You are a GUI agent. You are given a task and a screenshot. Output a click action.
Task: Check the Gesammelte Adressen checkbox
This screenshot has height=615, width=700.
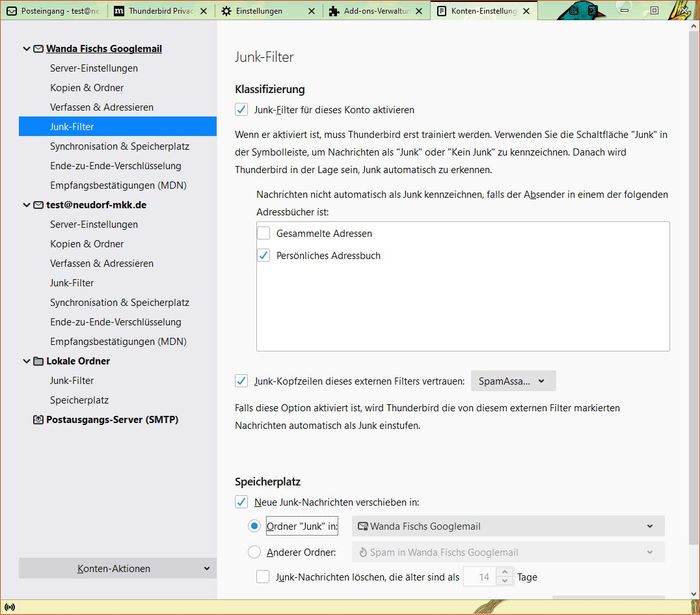(264, 234)
